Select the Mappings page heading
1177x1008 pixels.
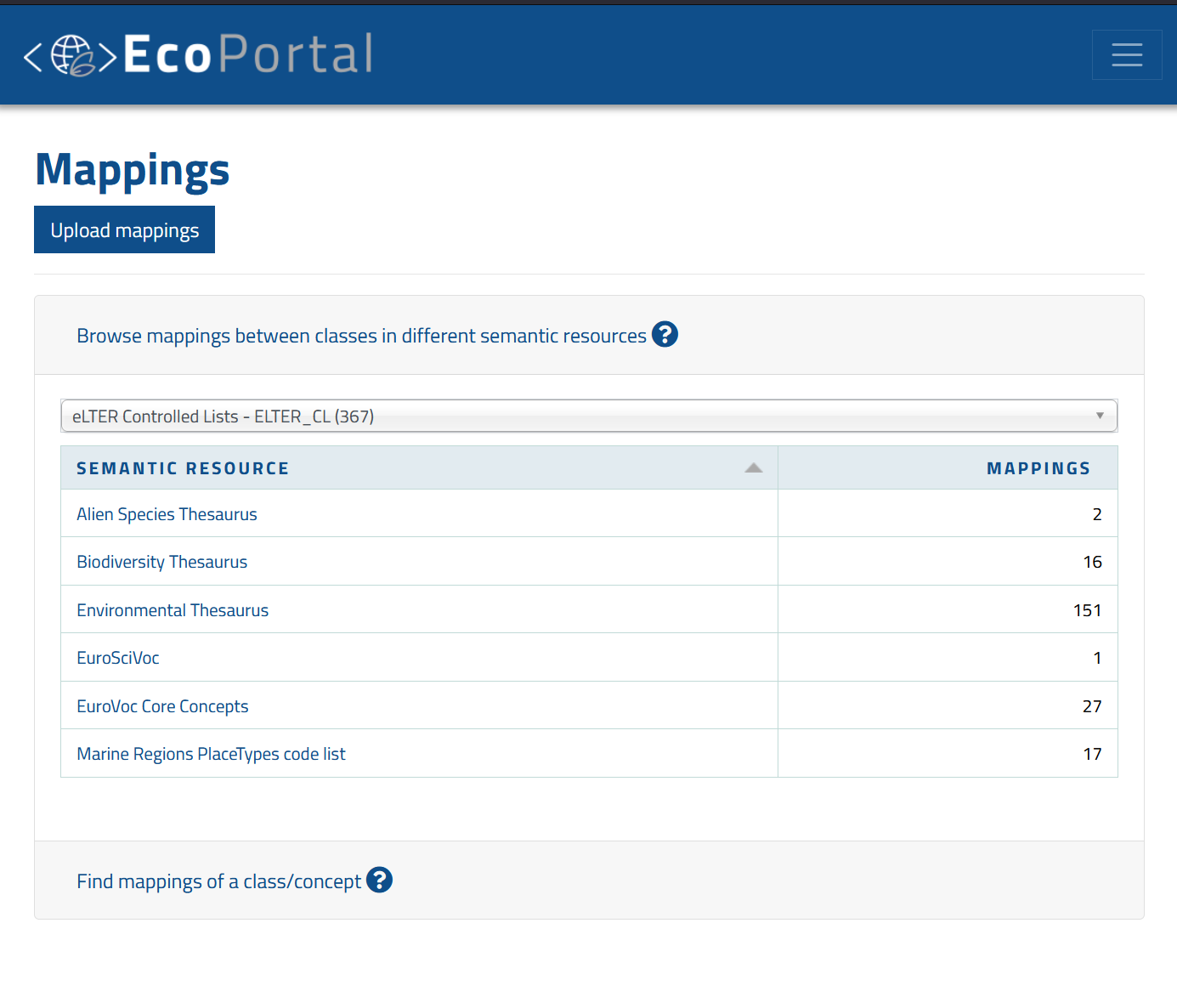coord(132,170)
